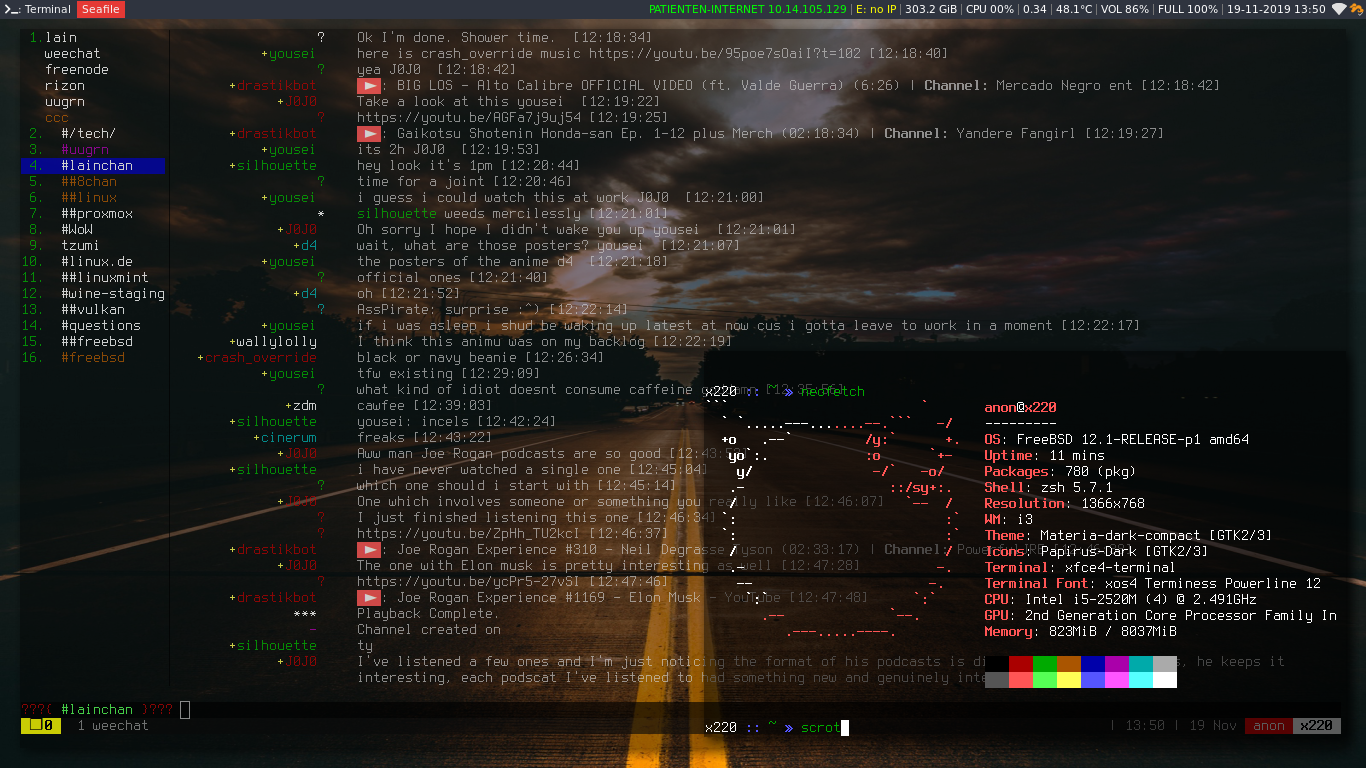This screenshot has width=1366, height=768.
Task: Click the red anon segment in tmux status
Action: click(x=1268, y=726)
